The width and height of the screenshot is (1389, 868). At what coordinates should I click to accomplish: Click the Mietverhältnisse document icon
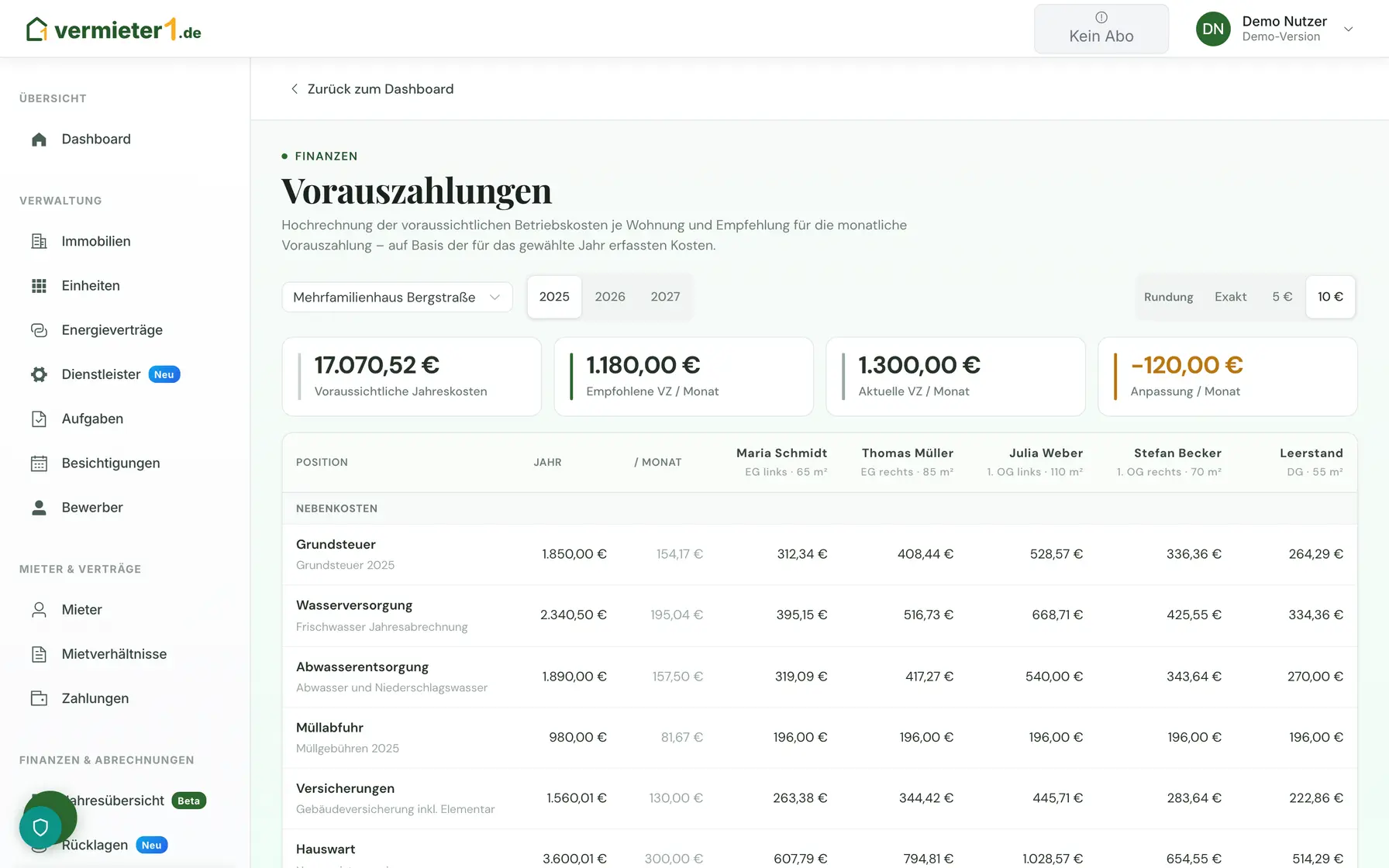pyautogui.click(x=39, y=654)
